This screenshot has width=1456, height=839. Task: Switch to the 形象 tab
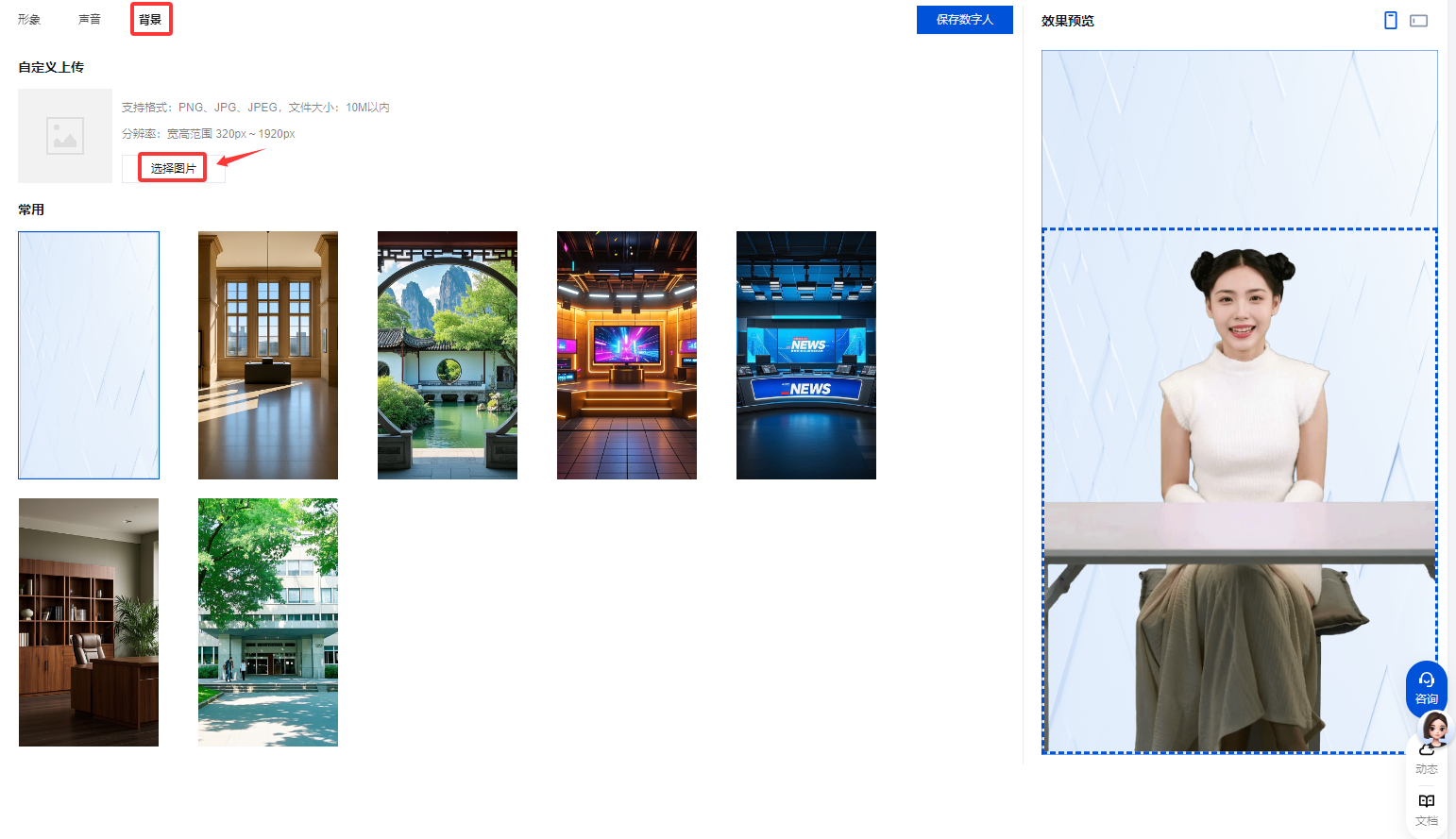pyautogui.click(x=29, y=20)
